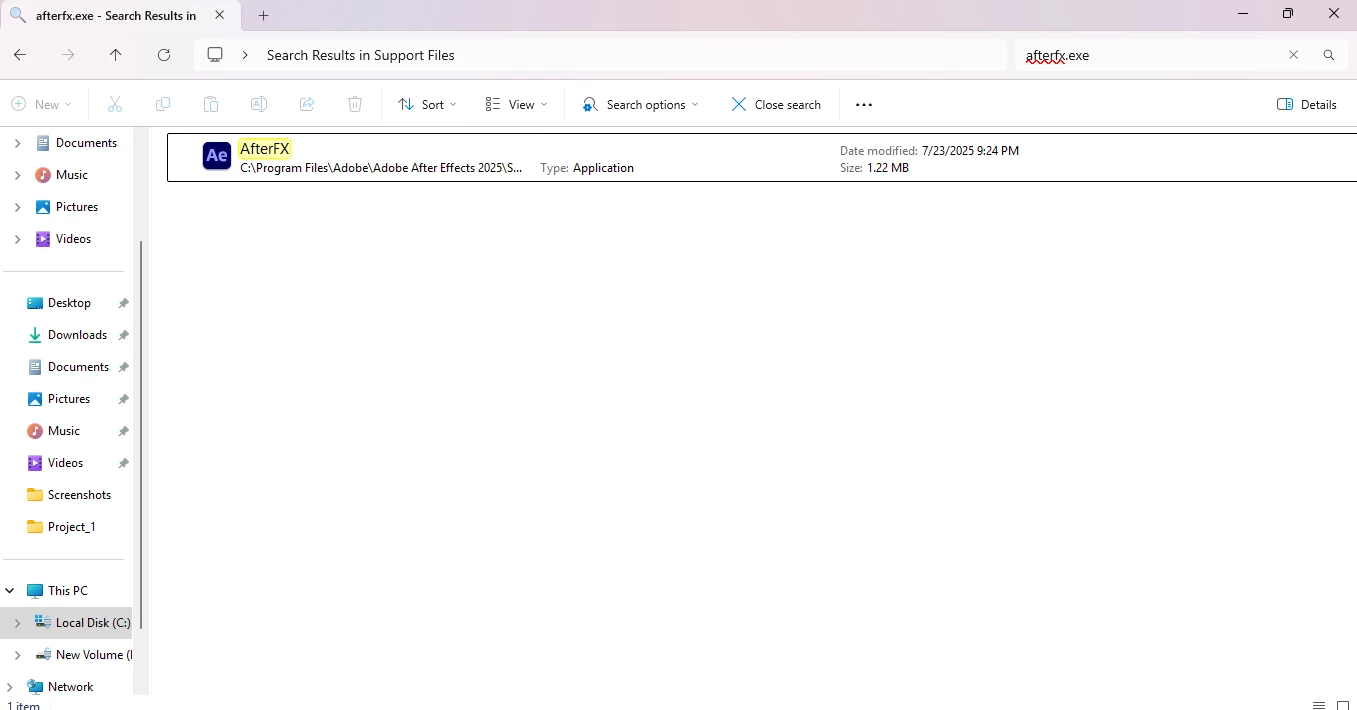The image size is (1357, 710).
Task: Click the Paste toolbar icon
Action: pos(210,104)
